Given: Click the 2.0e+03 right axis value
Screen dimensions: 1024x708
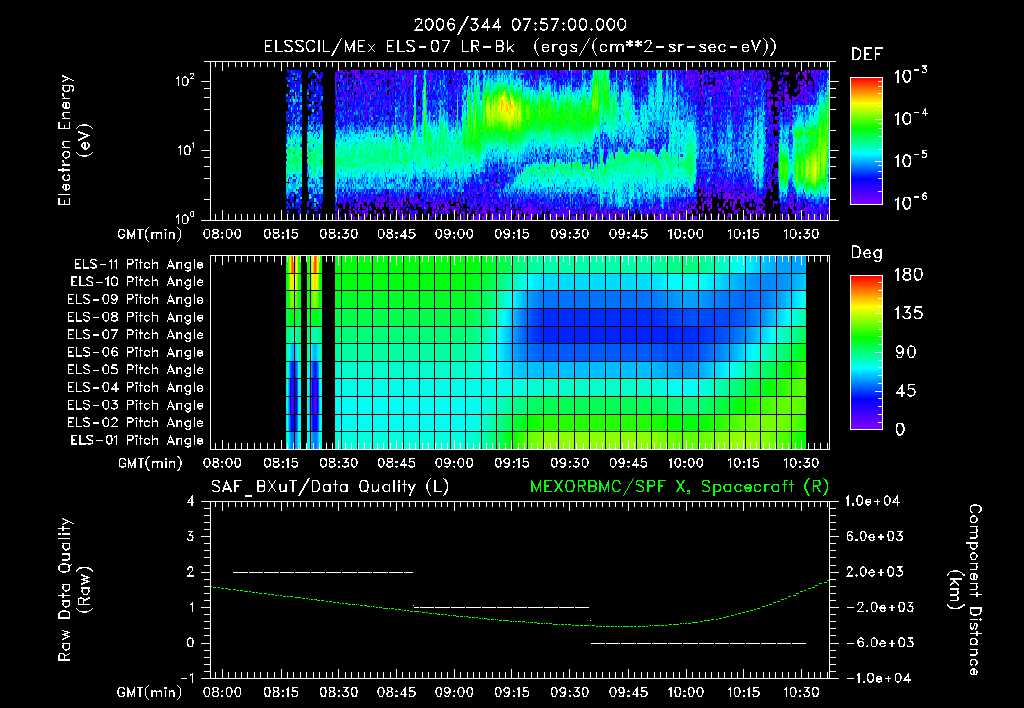Looking at the screenshot, I should click(875, 572).
